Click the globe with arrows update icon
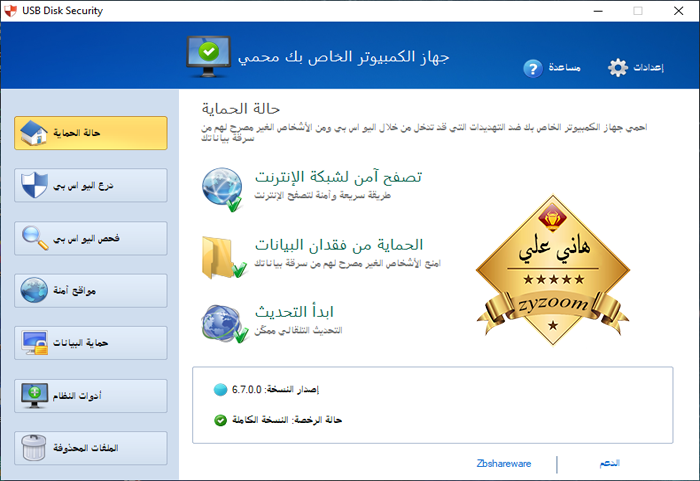Image resolution: width=700 pixels, height=481 pixels. 225,324
